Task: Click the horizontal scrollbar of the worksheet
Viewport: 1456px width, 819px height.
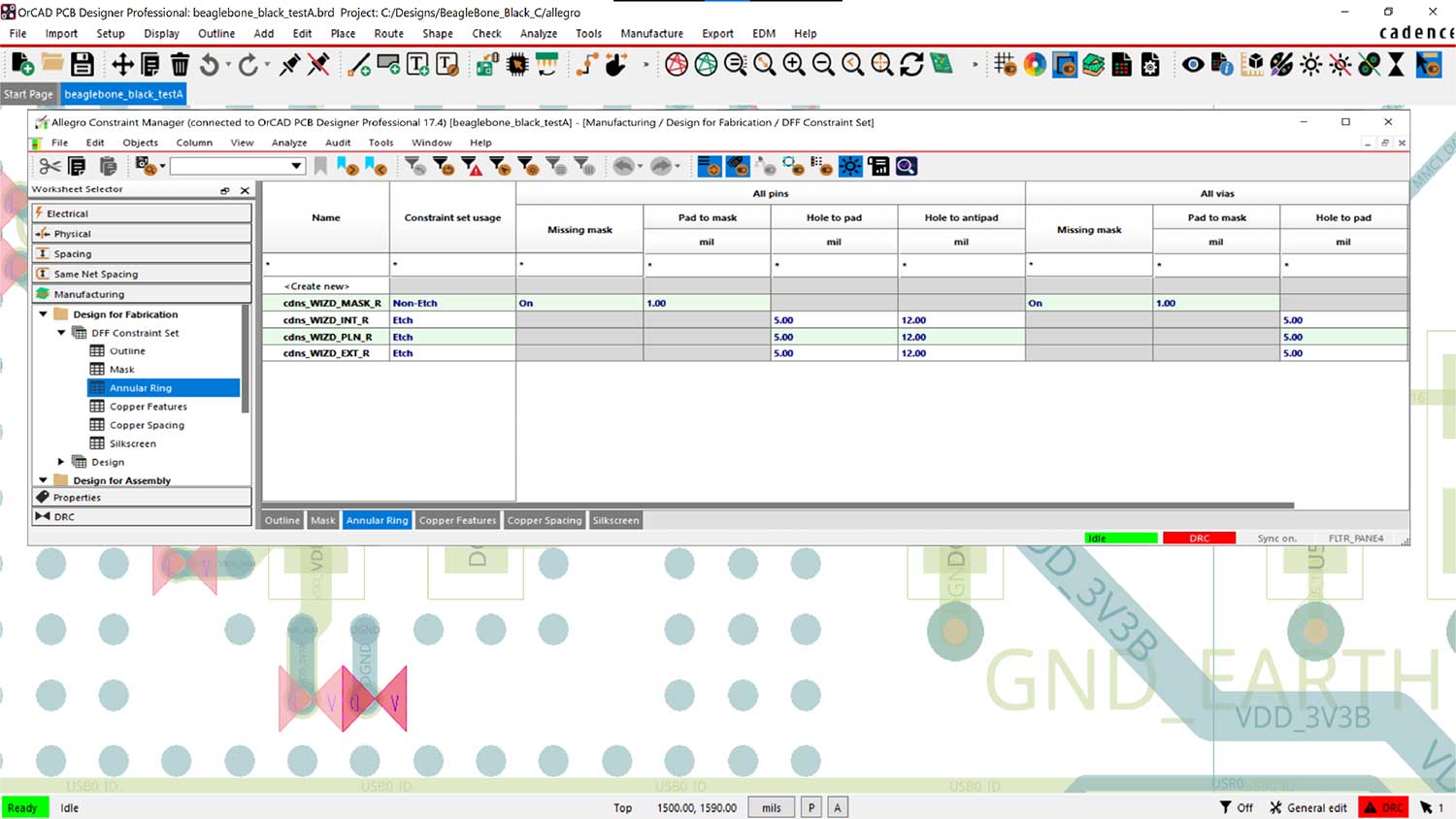Action: 778,505
